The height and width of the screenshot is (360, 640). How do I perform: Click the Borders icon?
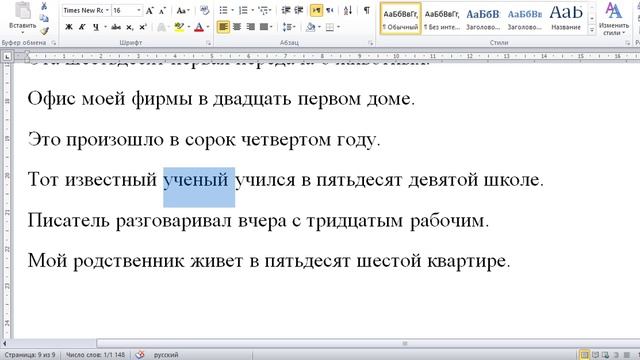pos(330,27)
